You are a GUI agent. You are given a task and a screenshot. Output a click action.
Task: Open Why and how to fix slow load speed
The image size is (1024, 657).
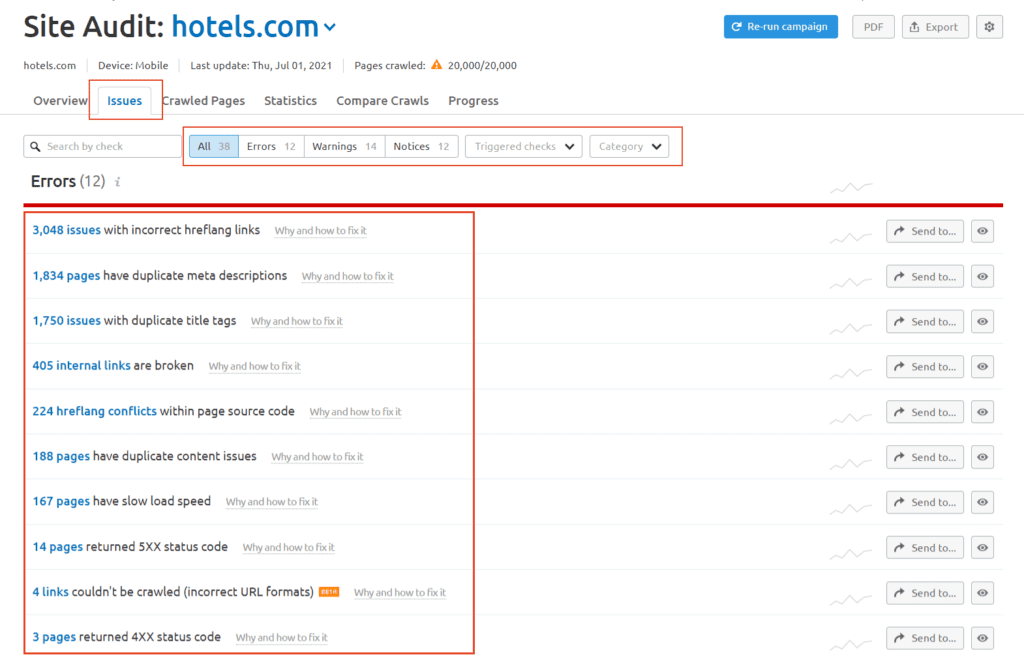pyautogui.click(x=272, y=502)
